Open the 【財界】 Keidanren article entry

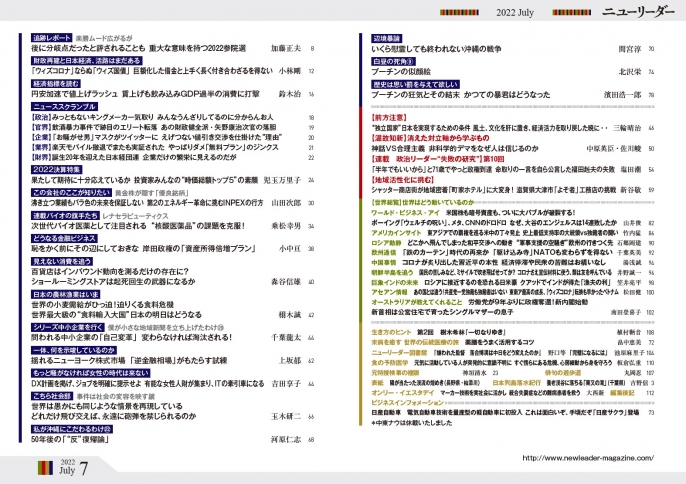(39, 158)
